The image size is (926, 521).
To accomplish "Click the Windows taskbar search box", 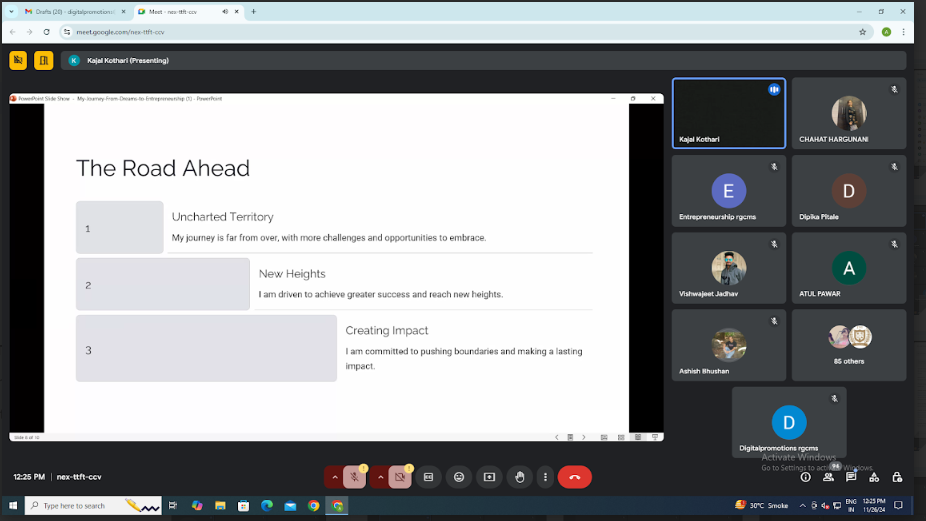I will point(92,506).
